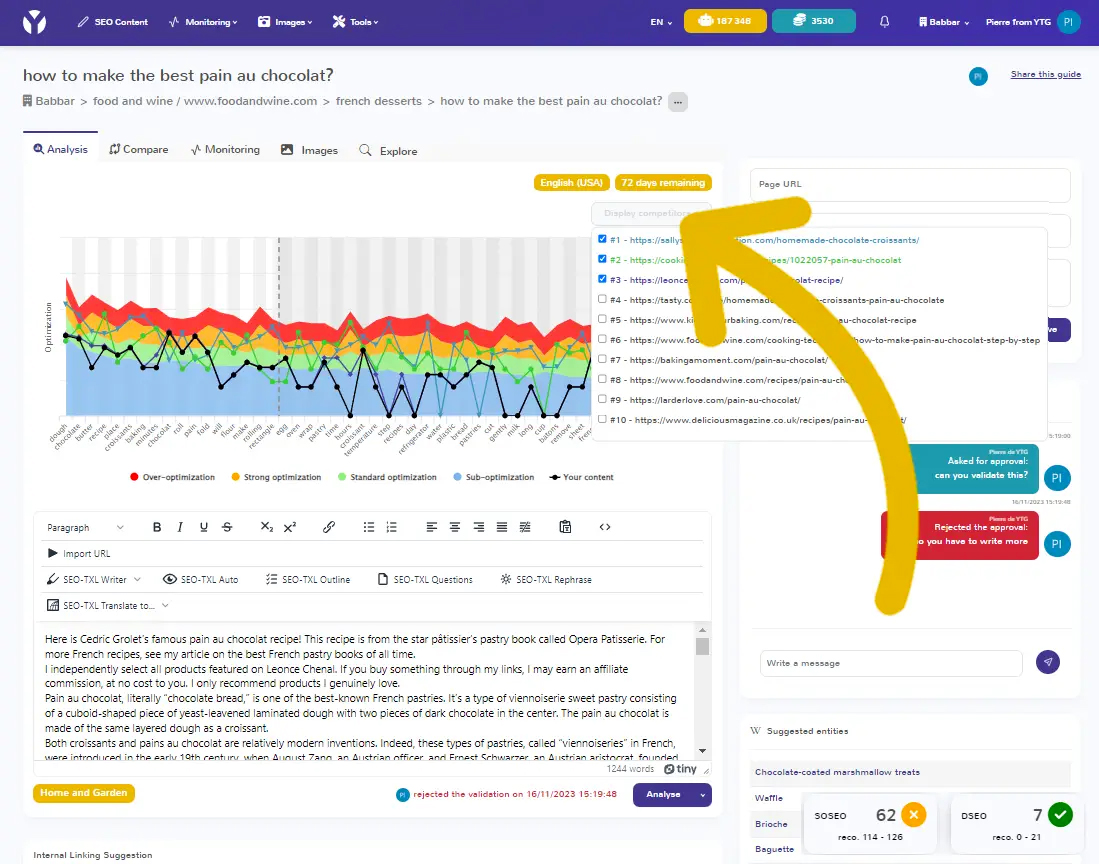This screenshot has width=1099, height=864.
Task: Apply Strikethrough formatting
Action: coord(227,527)
